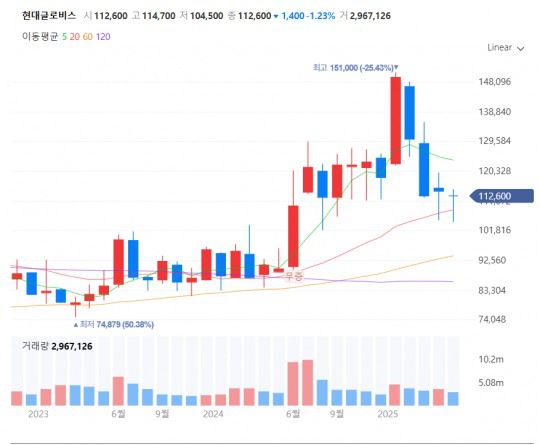The image size is (540, 445).
Task: Toggle the 60-period moving average
Action: pos(88,37)
